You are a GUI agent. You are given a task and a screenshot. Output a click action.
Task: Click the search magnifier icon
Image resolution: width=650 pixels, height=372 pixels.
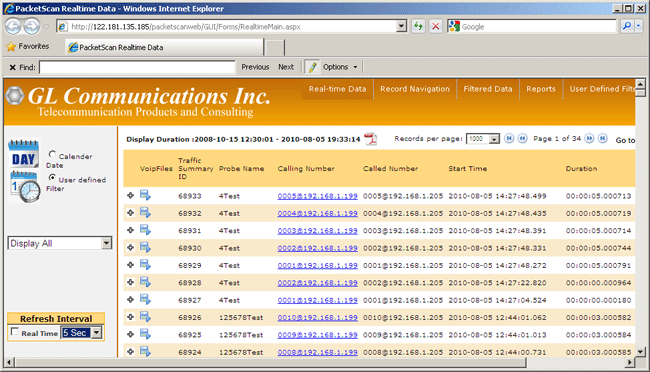[626, 26]
